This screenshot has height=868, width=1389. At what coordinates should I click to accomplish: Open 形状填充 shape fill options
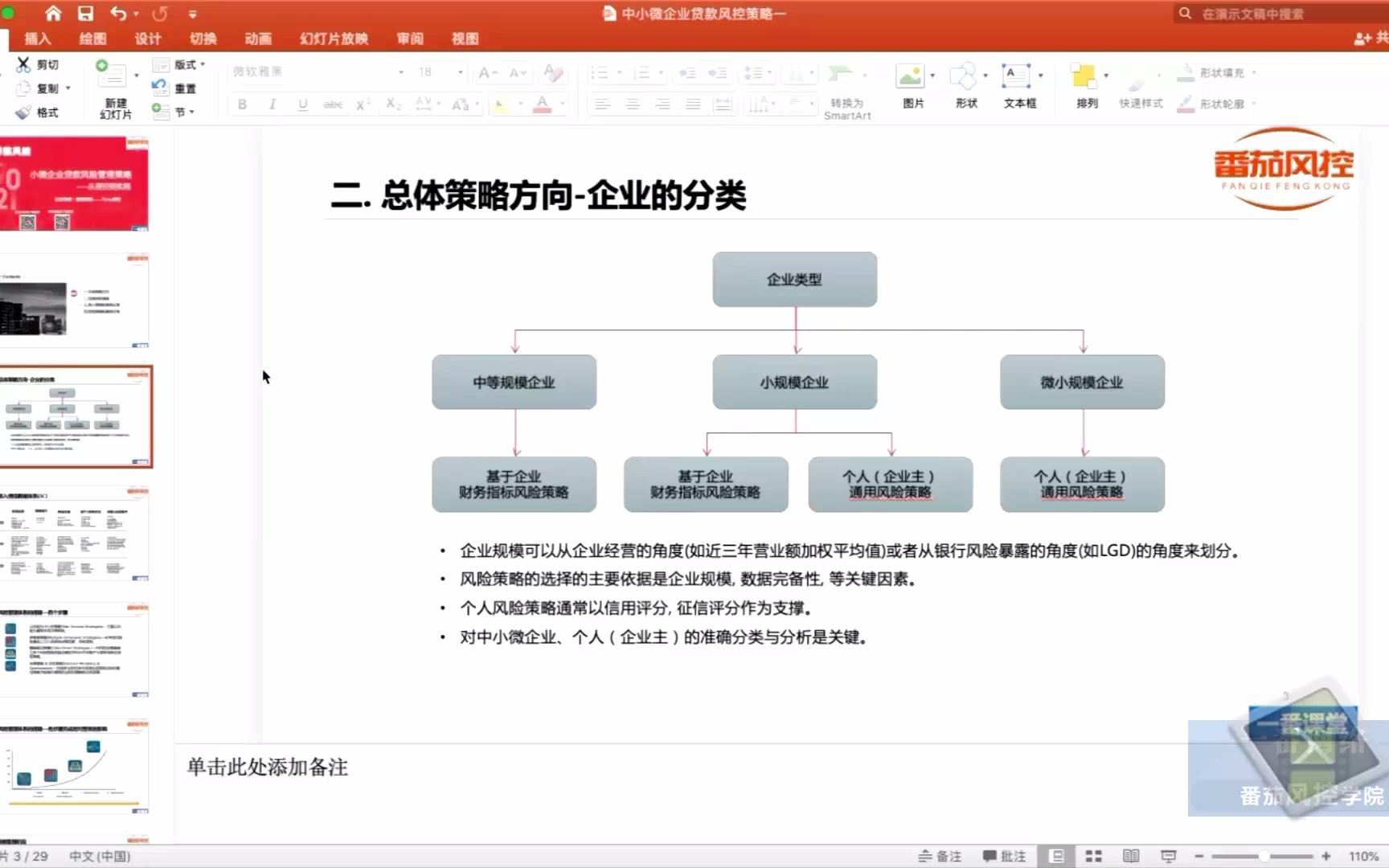tap(1216, 72)
